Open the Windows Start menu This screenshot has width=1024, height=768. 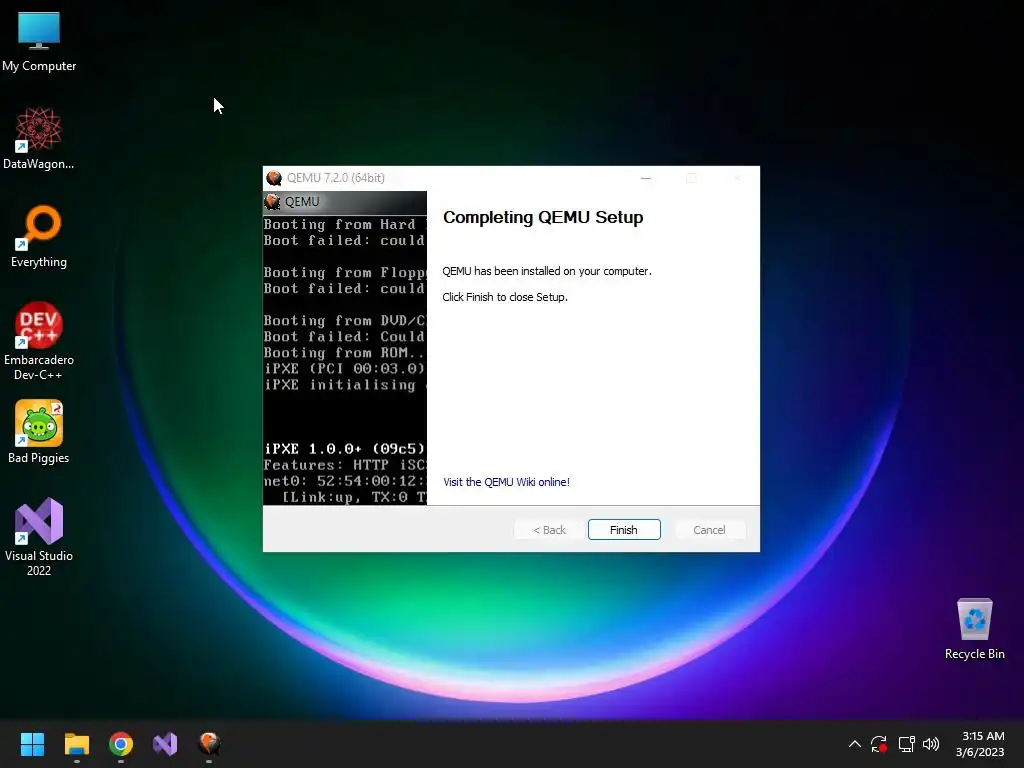[x=32, y=744]
